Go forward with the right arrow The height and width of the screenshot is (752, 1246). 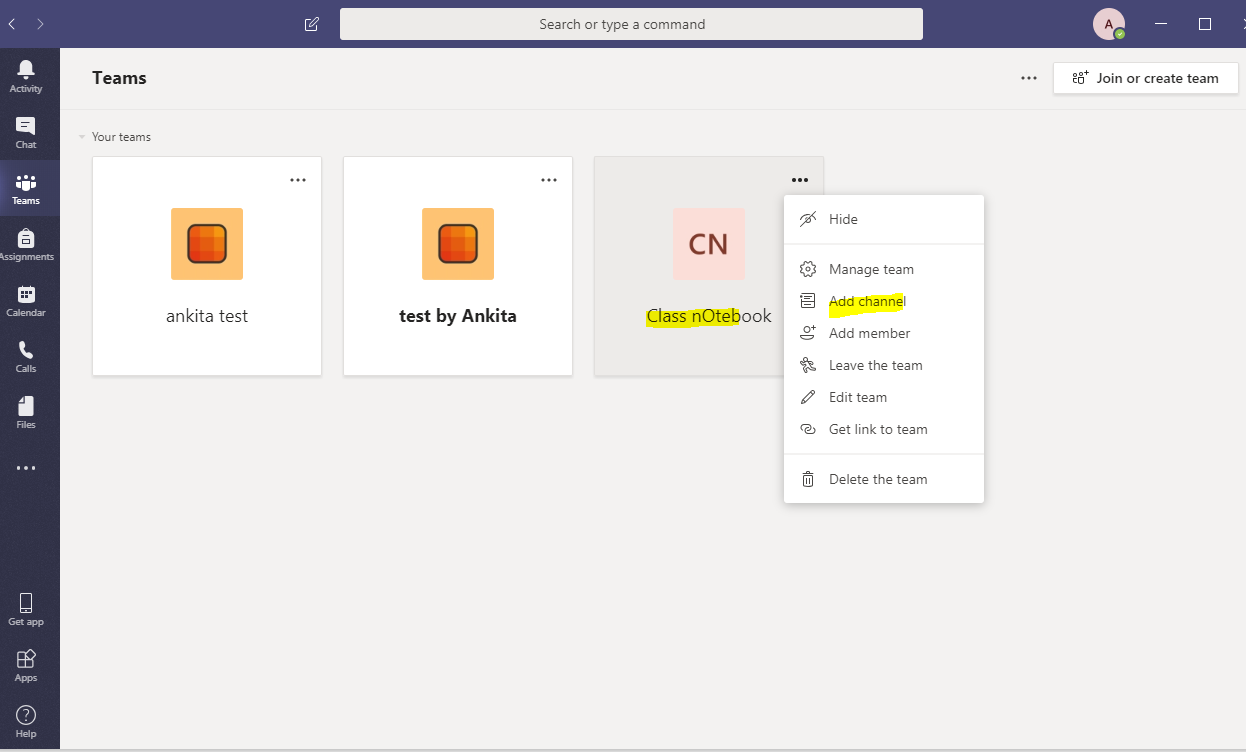tap(40, 24)
